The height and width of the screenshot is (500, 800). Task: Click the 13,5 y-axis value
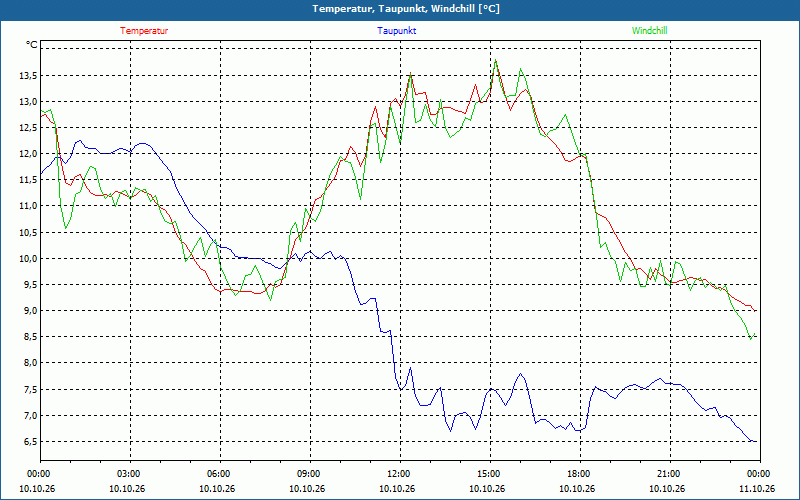pyautogui.click(x=29, y=76)
